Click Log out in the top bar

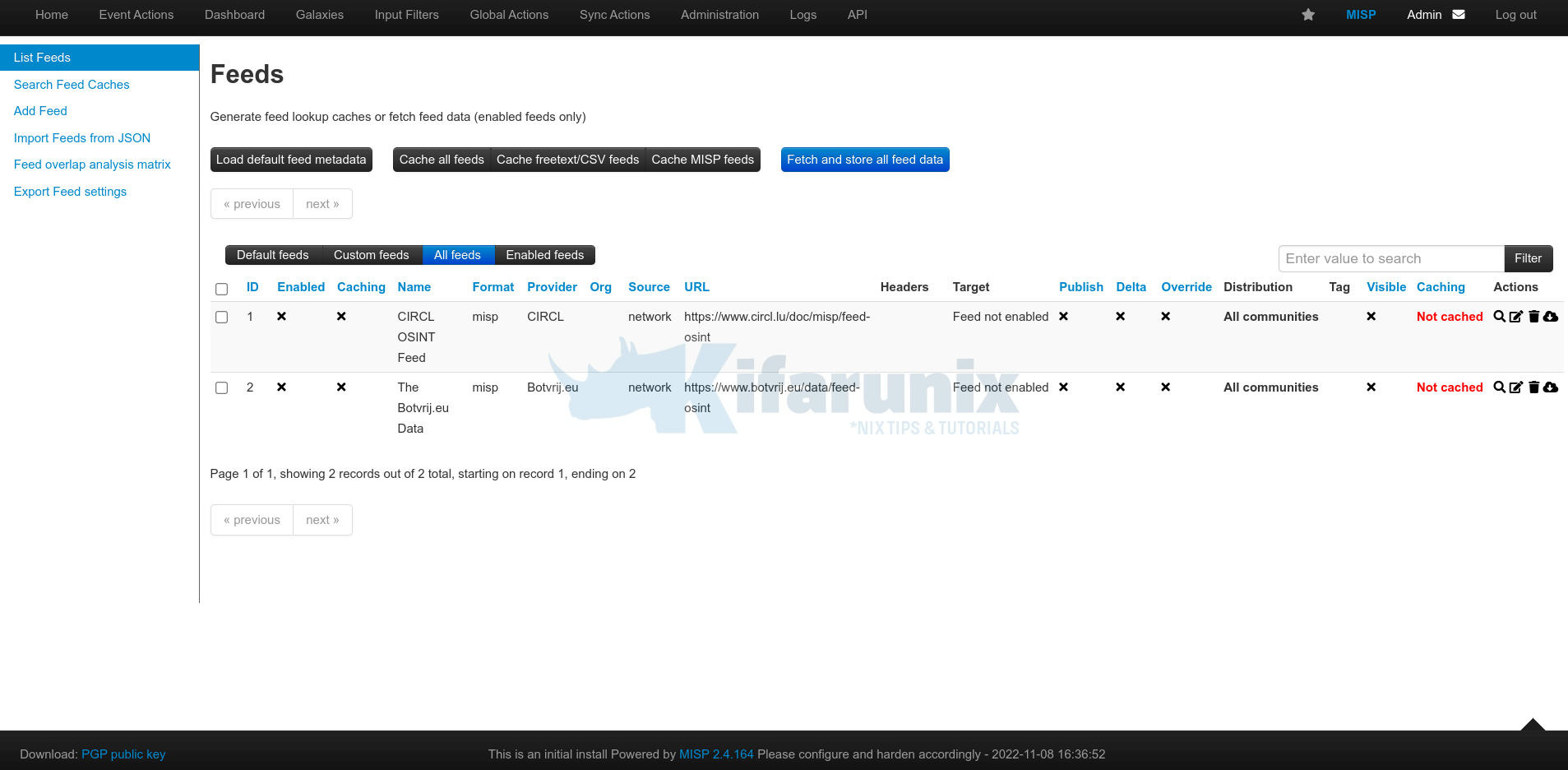coord(1515,15)
